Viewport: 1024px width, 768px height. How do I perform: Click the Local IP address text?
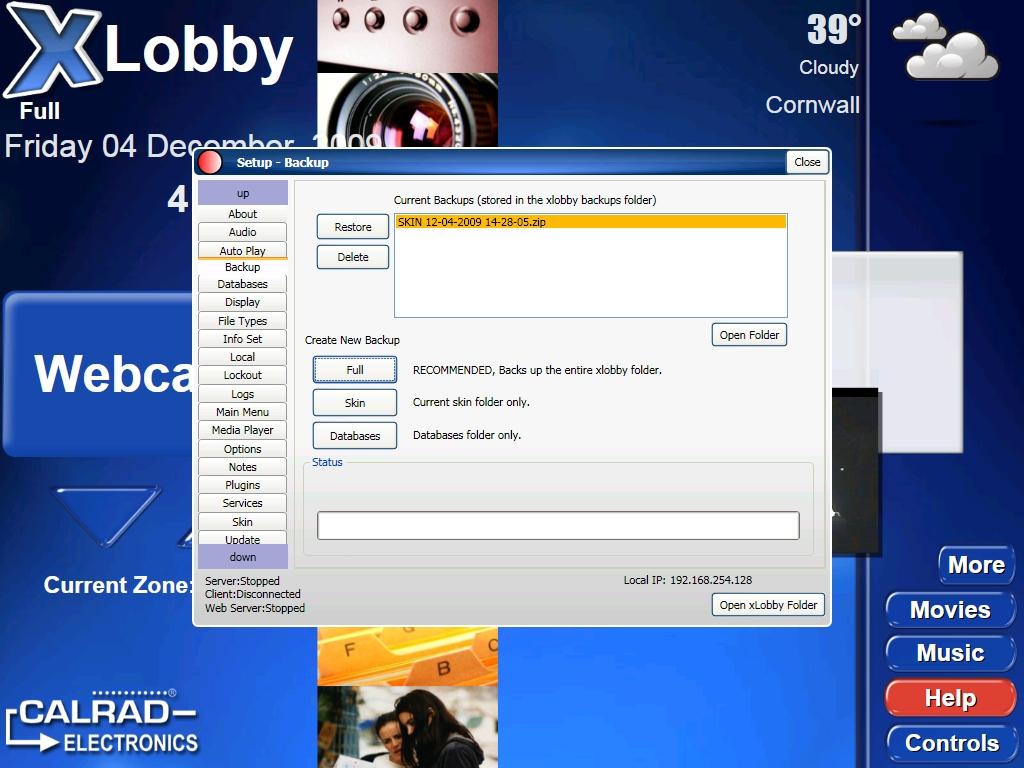tap(688, 580)
